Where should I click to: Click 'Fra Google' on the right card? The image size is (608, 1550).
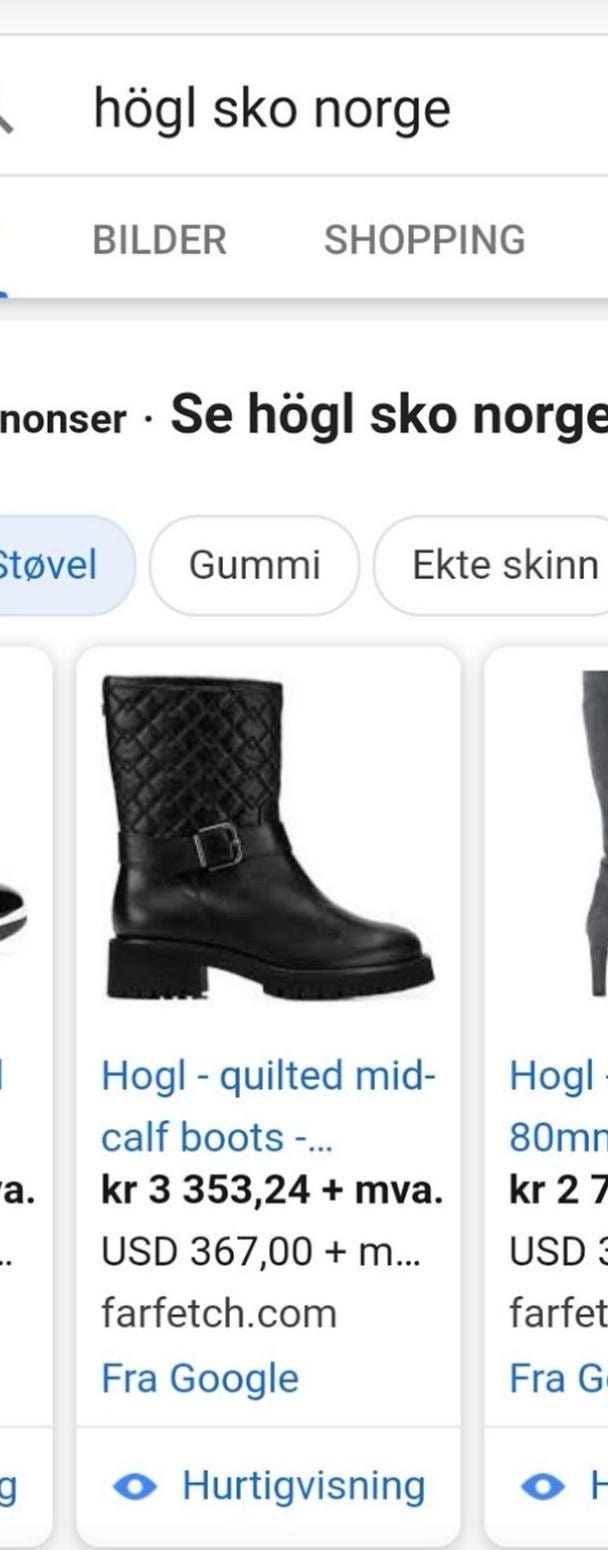[558, 1379]
